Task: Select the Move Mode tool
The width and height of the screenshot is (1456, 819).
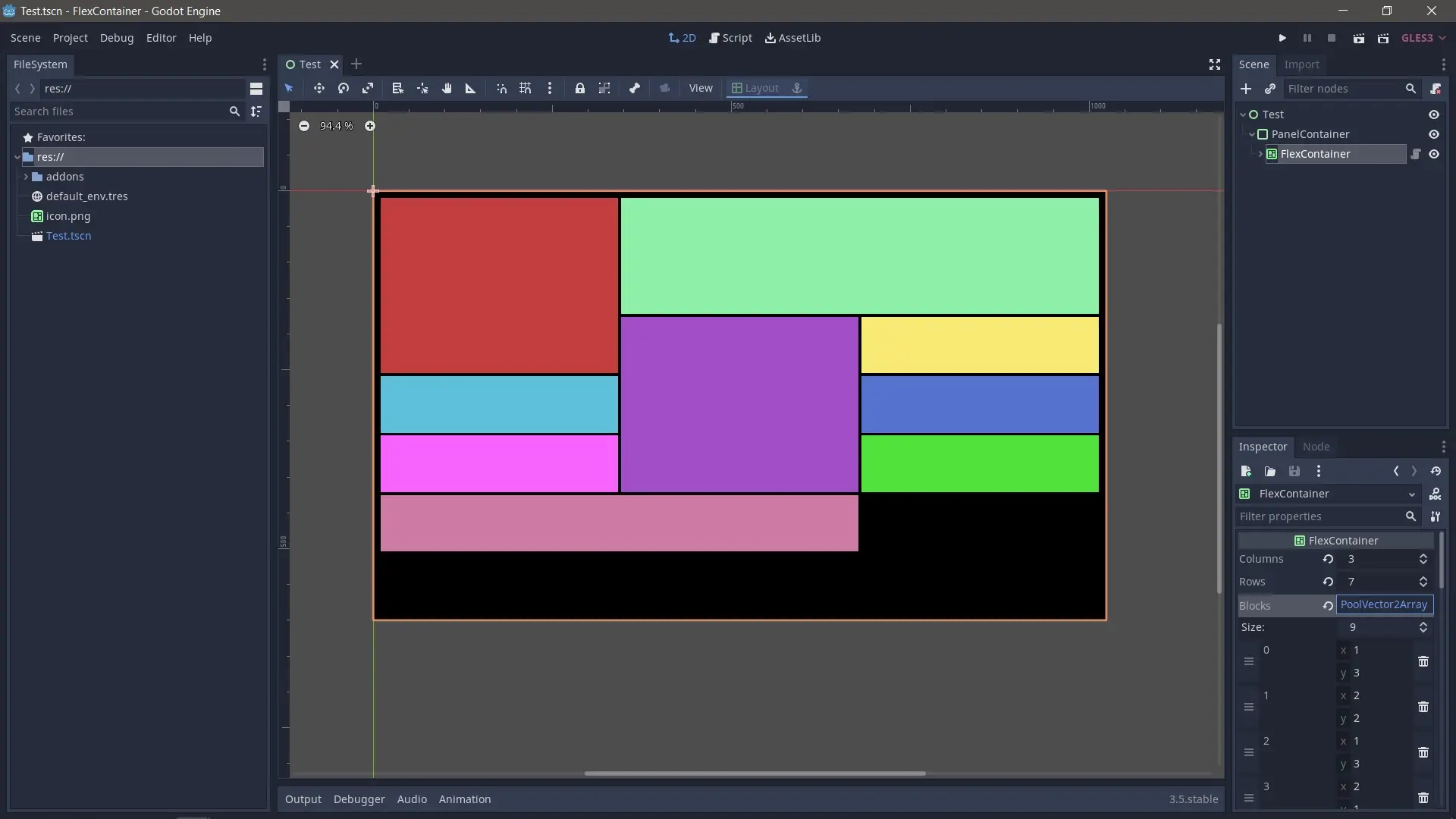Action: pyautogui.click(x=318, y=89)
